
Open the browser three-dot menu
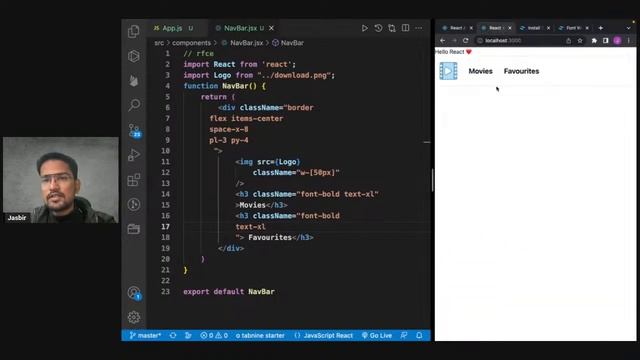pos(629,40)
